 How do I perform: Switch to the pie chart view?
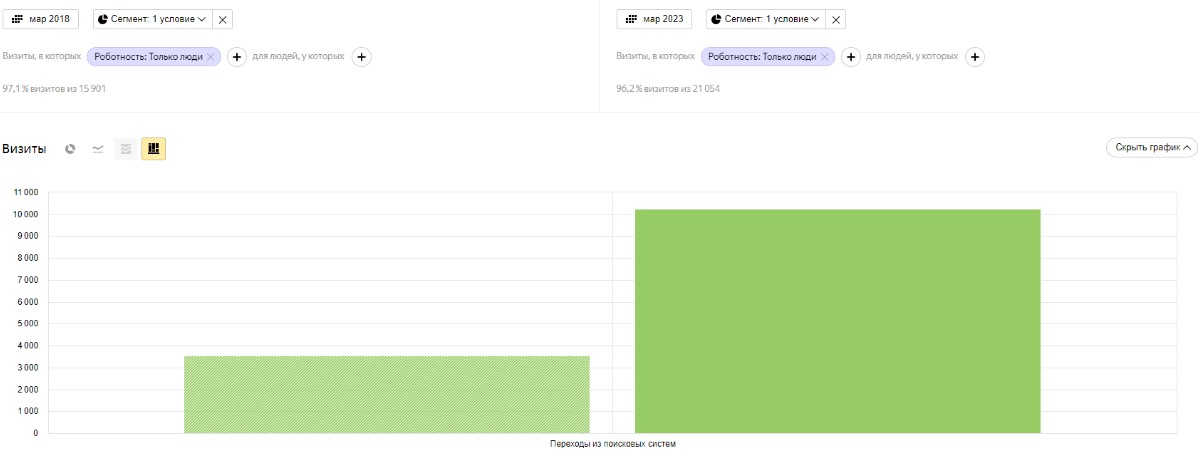pyautogui.click(x=70, y=149)
